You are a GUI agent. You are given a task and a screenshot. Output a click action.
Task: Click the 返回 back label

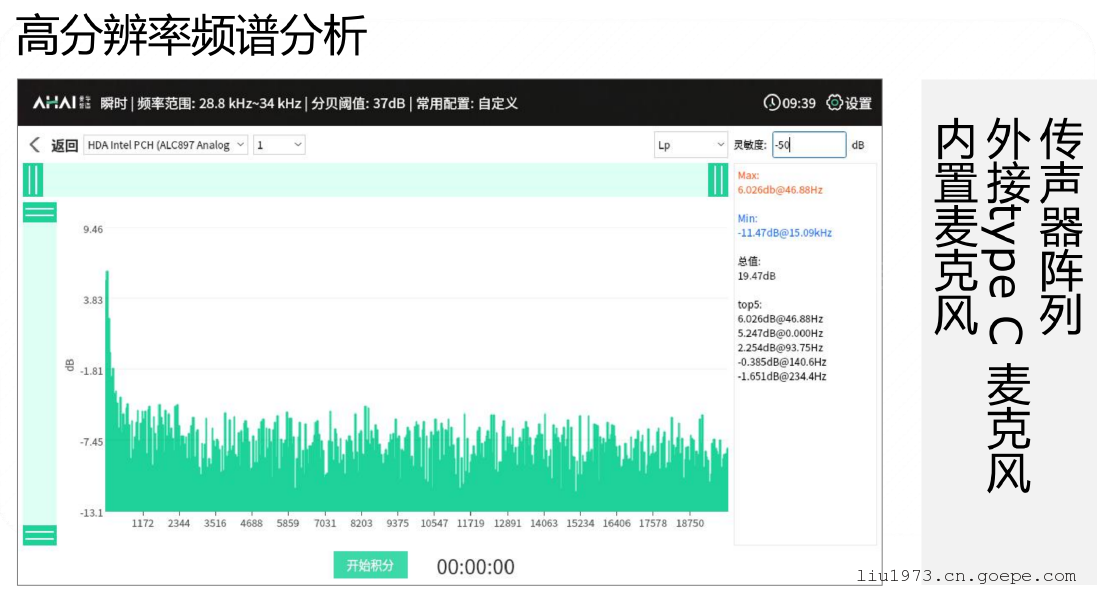point(65,146)
